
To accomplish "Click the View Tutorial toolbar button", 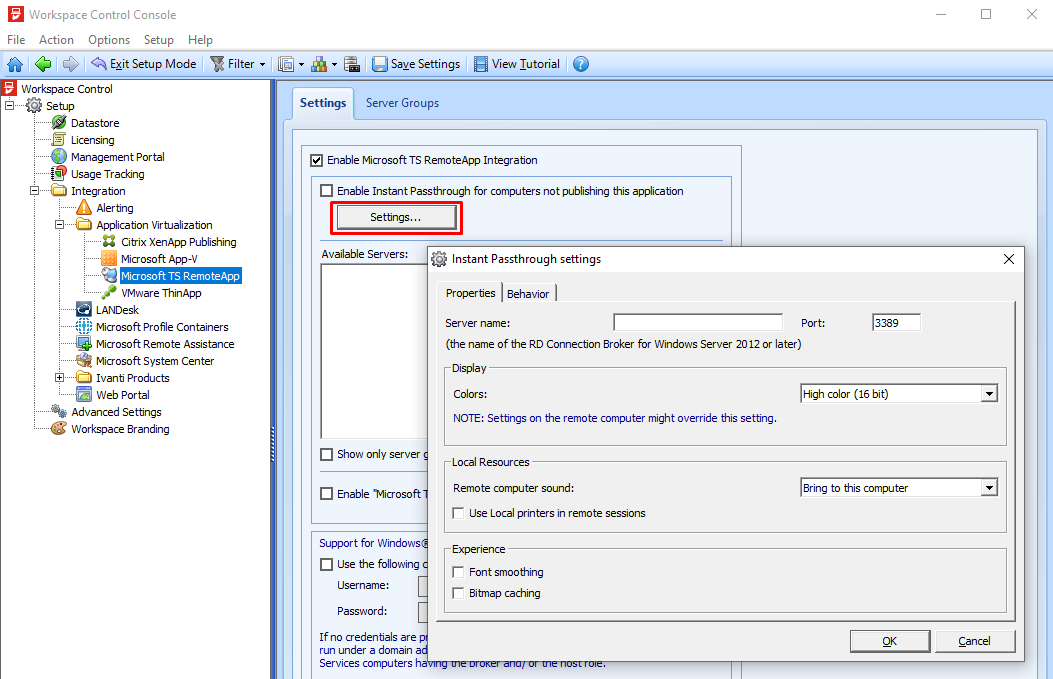I will click(x=517, y=63).
